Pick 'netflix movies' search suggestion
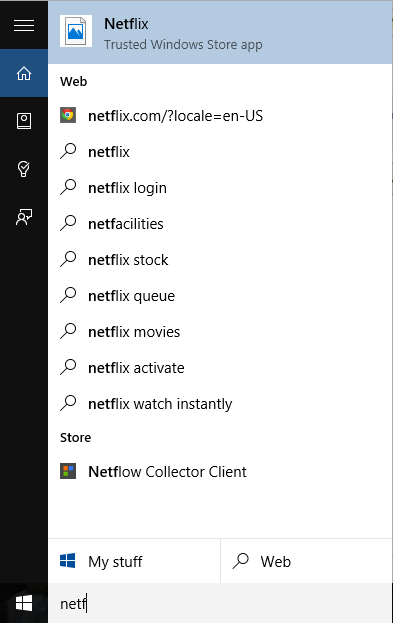The image size is (393, 623). coord(220,332)
